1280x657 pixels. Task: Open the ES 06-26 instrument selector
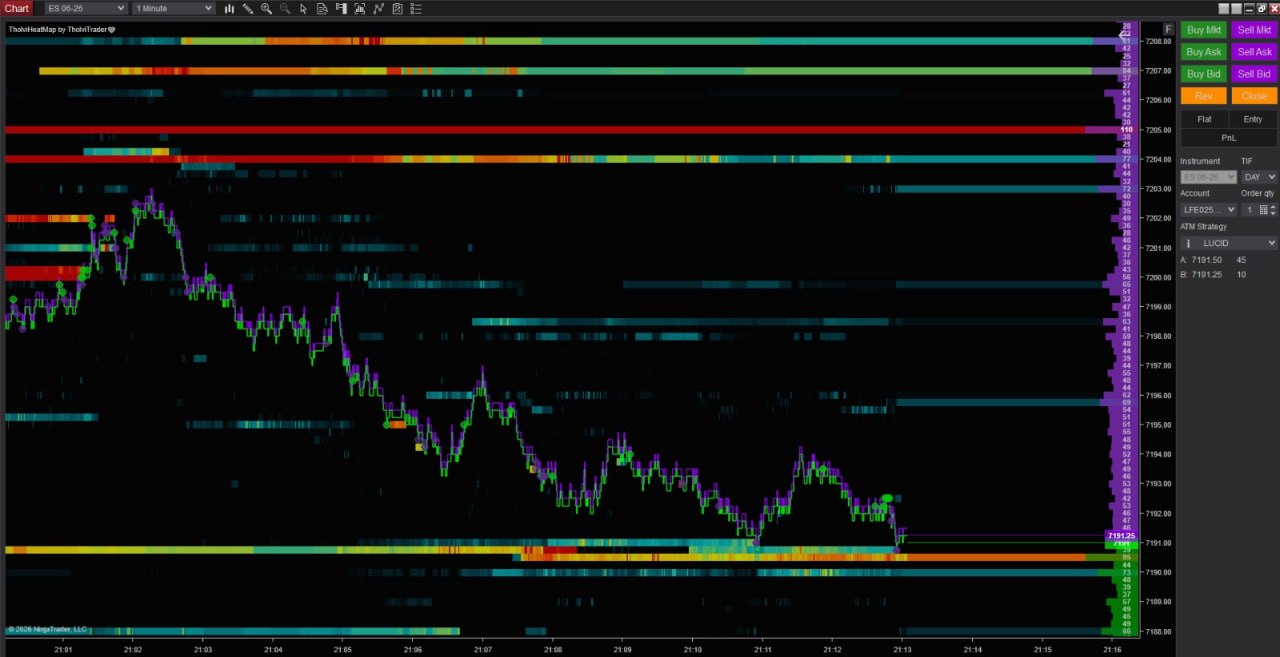[86, 8]
